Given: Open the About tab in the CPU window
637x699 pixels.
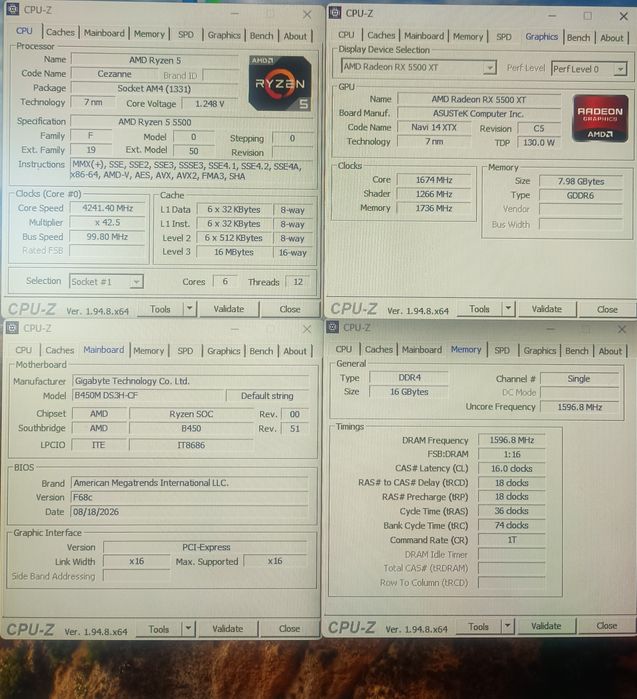Looking at the screenshot, I should coord(295,36).
